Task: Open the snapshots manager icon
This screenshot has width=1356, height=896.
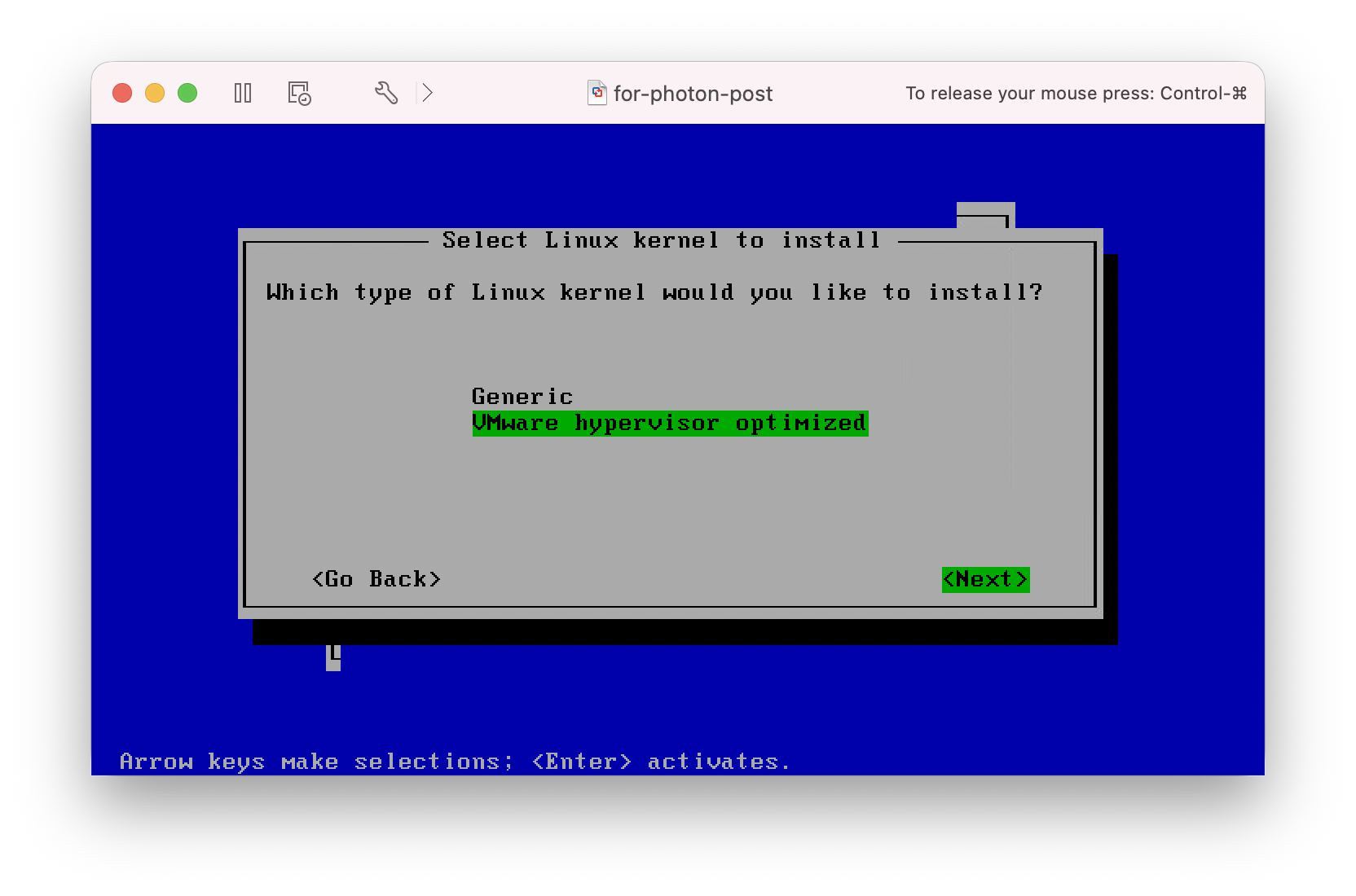Action: [299, 93]
